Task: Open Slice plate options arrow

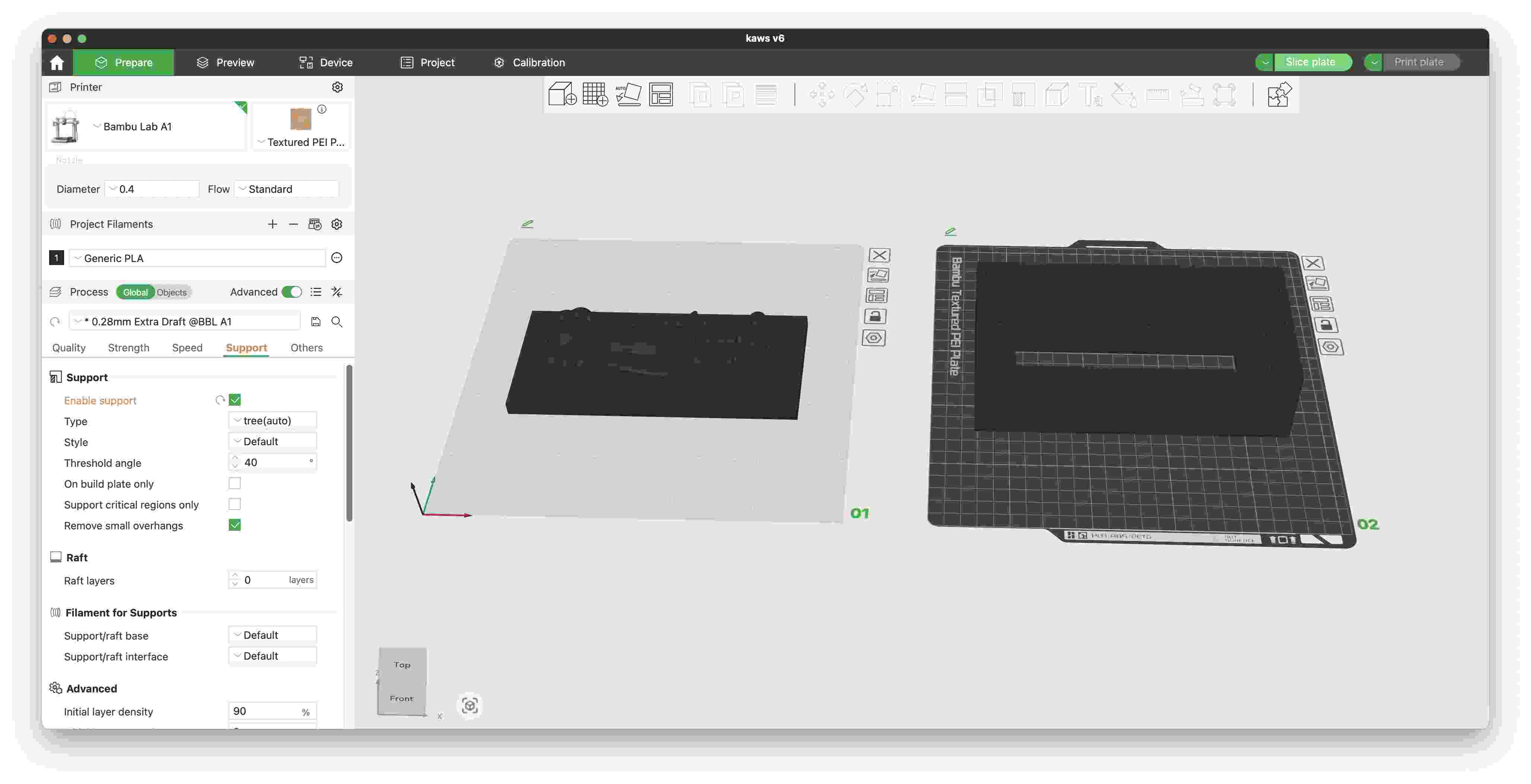Action: [1265, 62]
